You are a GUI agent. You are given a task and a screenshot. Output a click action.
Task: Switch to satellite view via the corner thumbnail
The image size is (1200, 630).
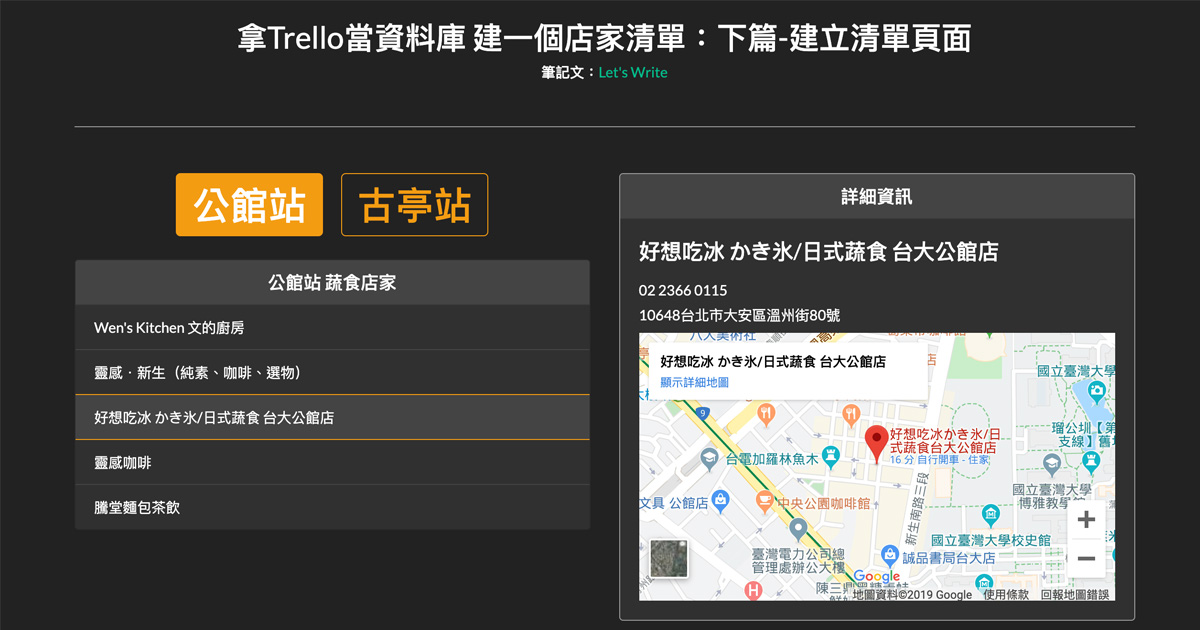668,559
